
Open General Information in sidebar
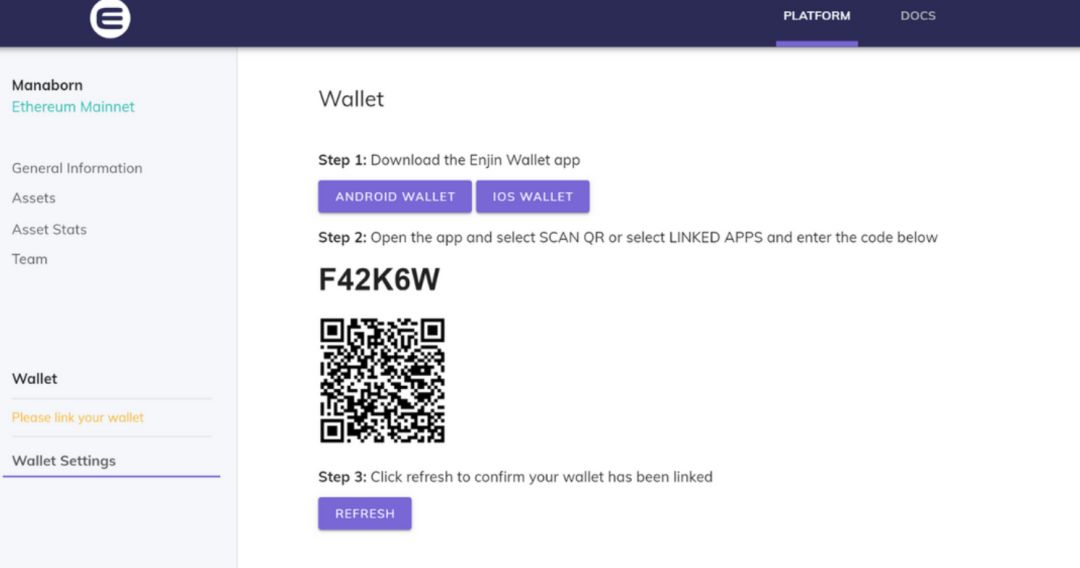(x=77, y=168)
